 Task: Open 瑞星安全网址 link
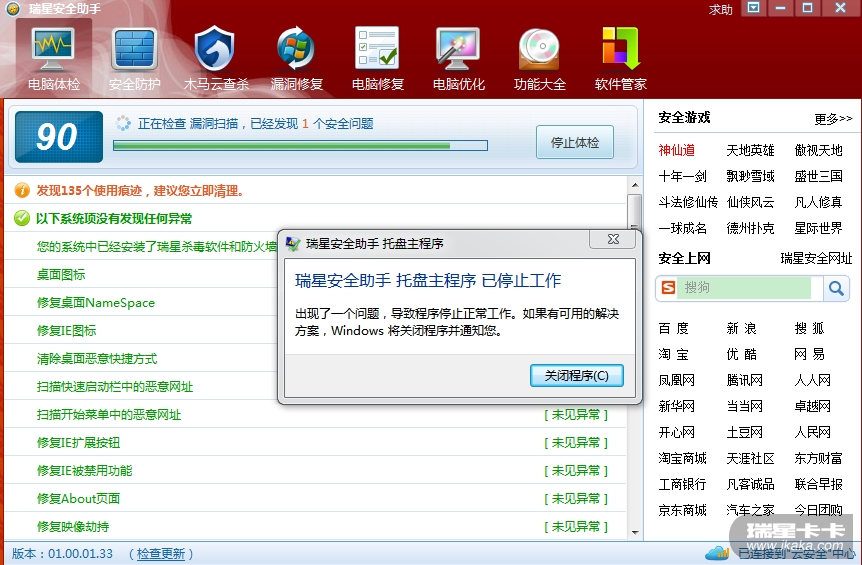pyautogui.click(x=816, y=258)
